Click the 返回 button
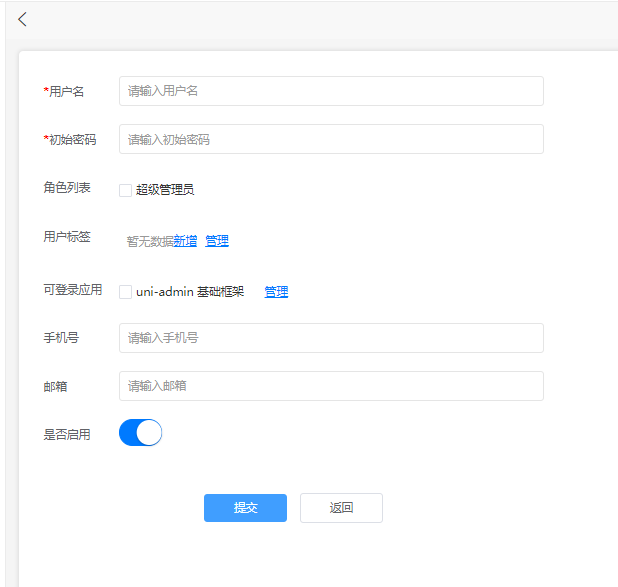The width and height of the screenshot is (618, 587). click(x=341, y=508)
